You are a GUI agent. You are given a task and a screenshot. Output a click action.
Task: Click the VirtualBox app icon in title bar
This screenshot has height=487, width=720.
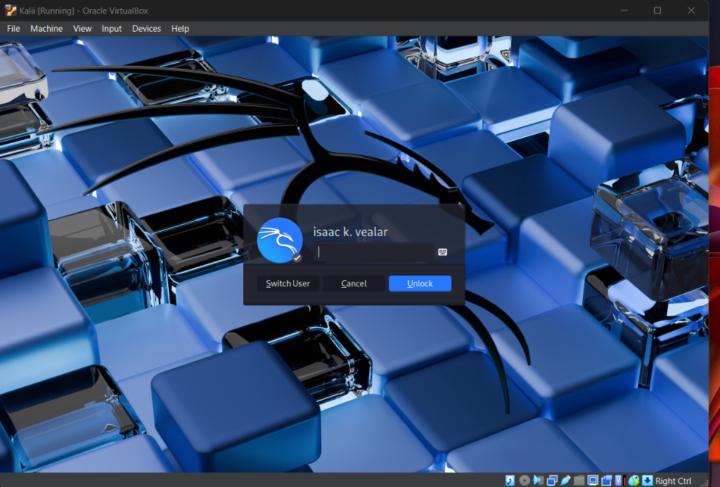(10, 10)
